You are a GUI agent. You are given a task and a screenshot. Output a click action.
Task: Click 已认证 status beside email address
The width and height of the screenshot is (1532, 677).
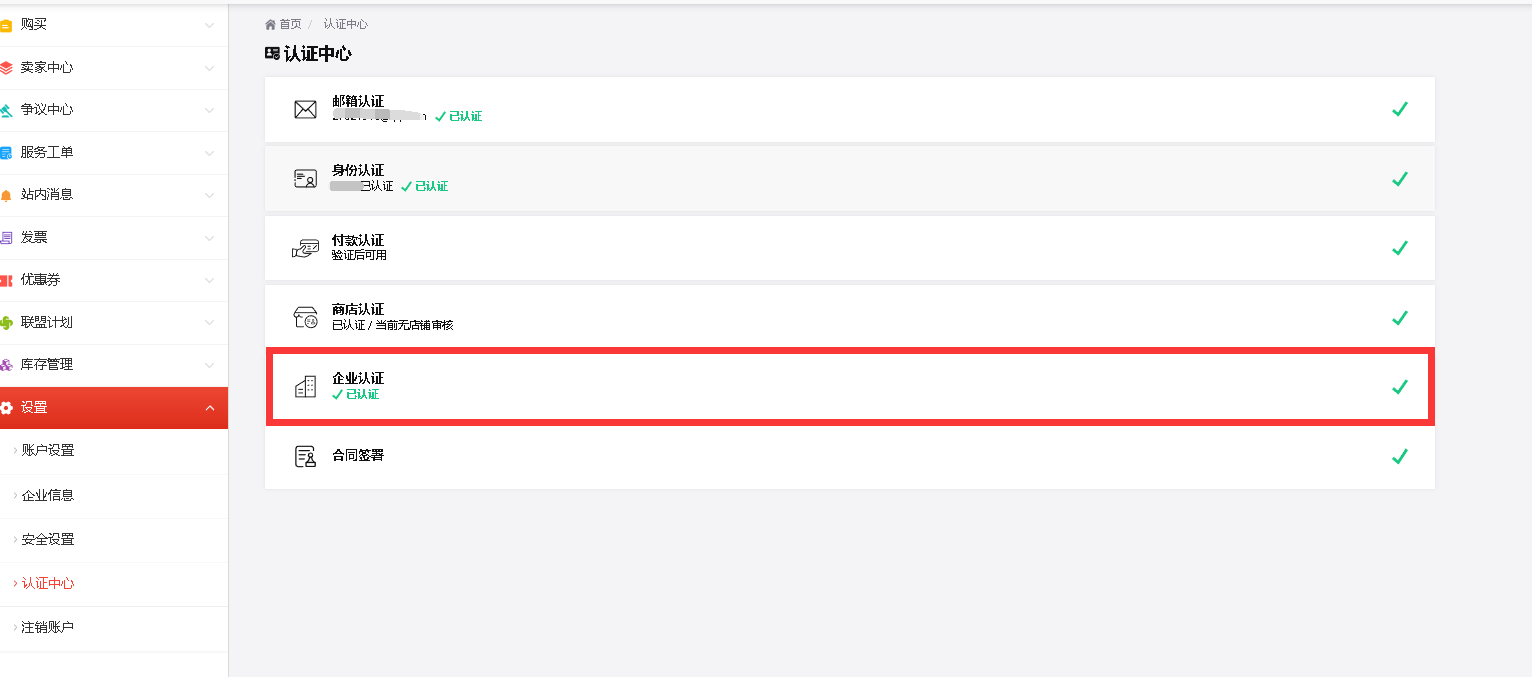tap(459, 117)
